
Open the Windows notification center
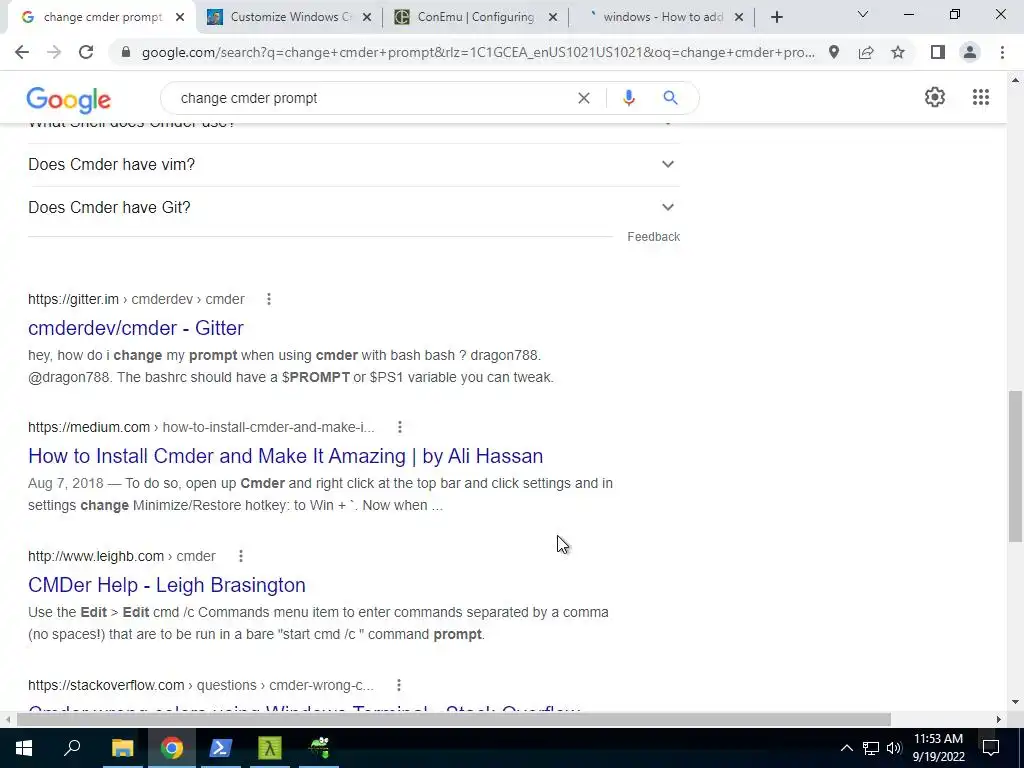click(x=991, y=748)
